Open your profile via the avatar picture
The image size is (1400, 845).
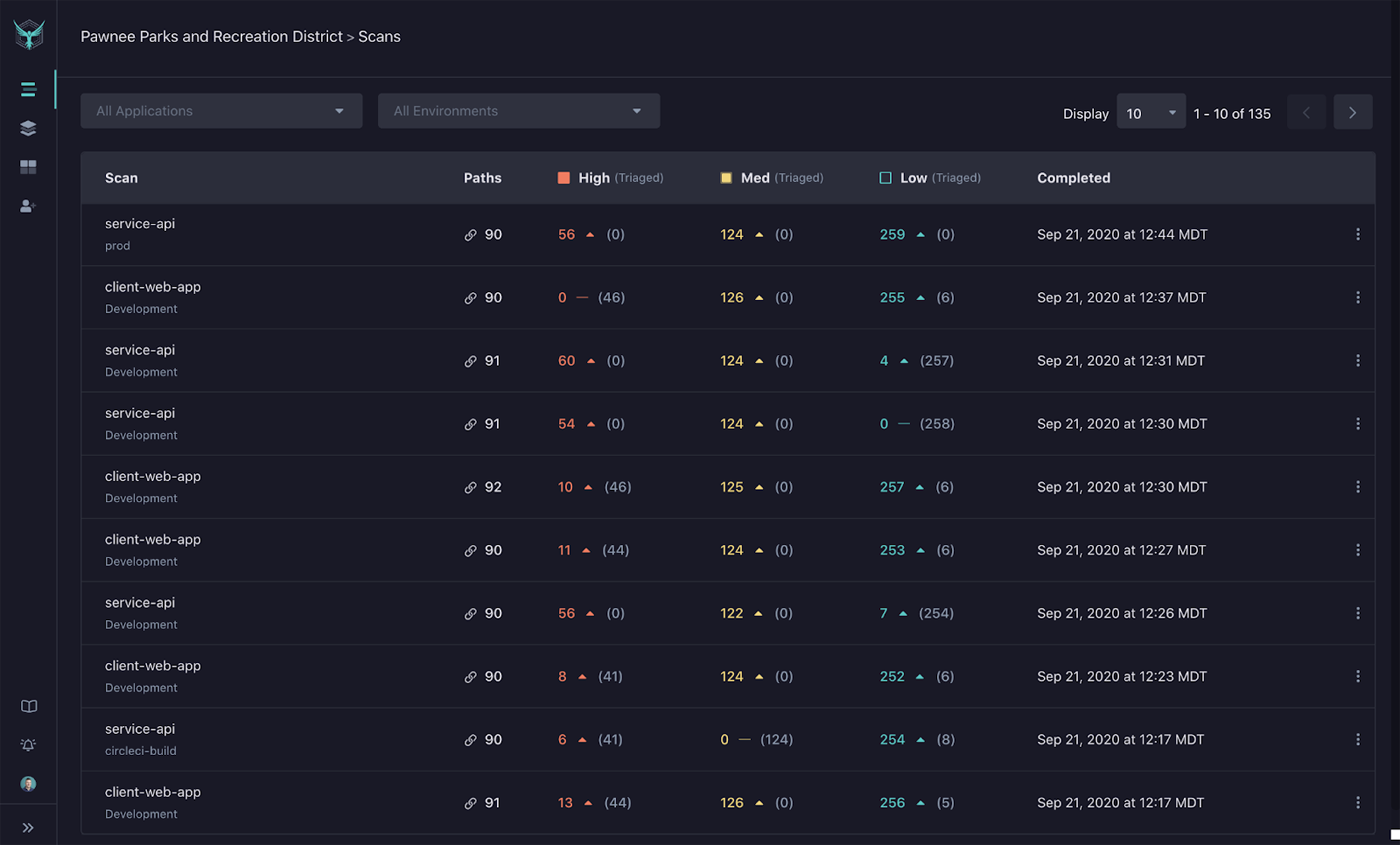pyautogui.click(x=29, y=784)
